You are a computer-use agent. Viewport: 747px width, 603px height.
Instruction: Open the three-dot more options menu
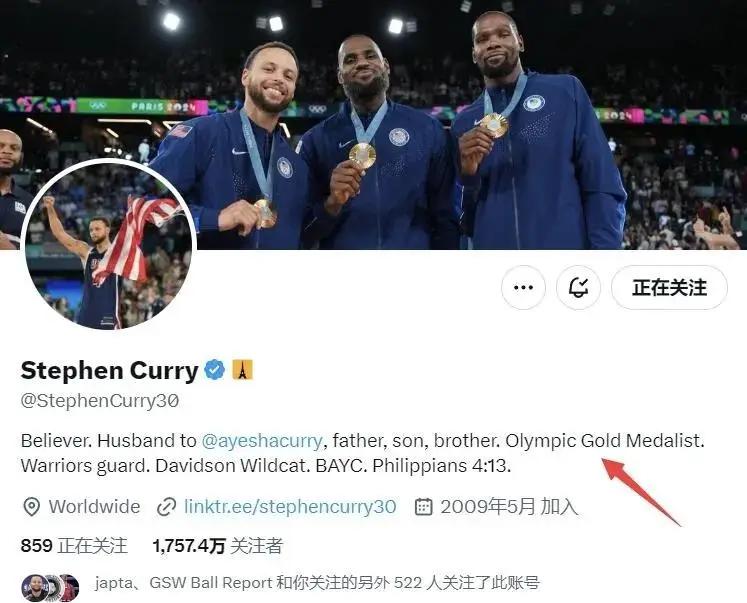click(x=523, y=287)
